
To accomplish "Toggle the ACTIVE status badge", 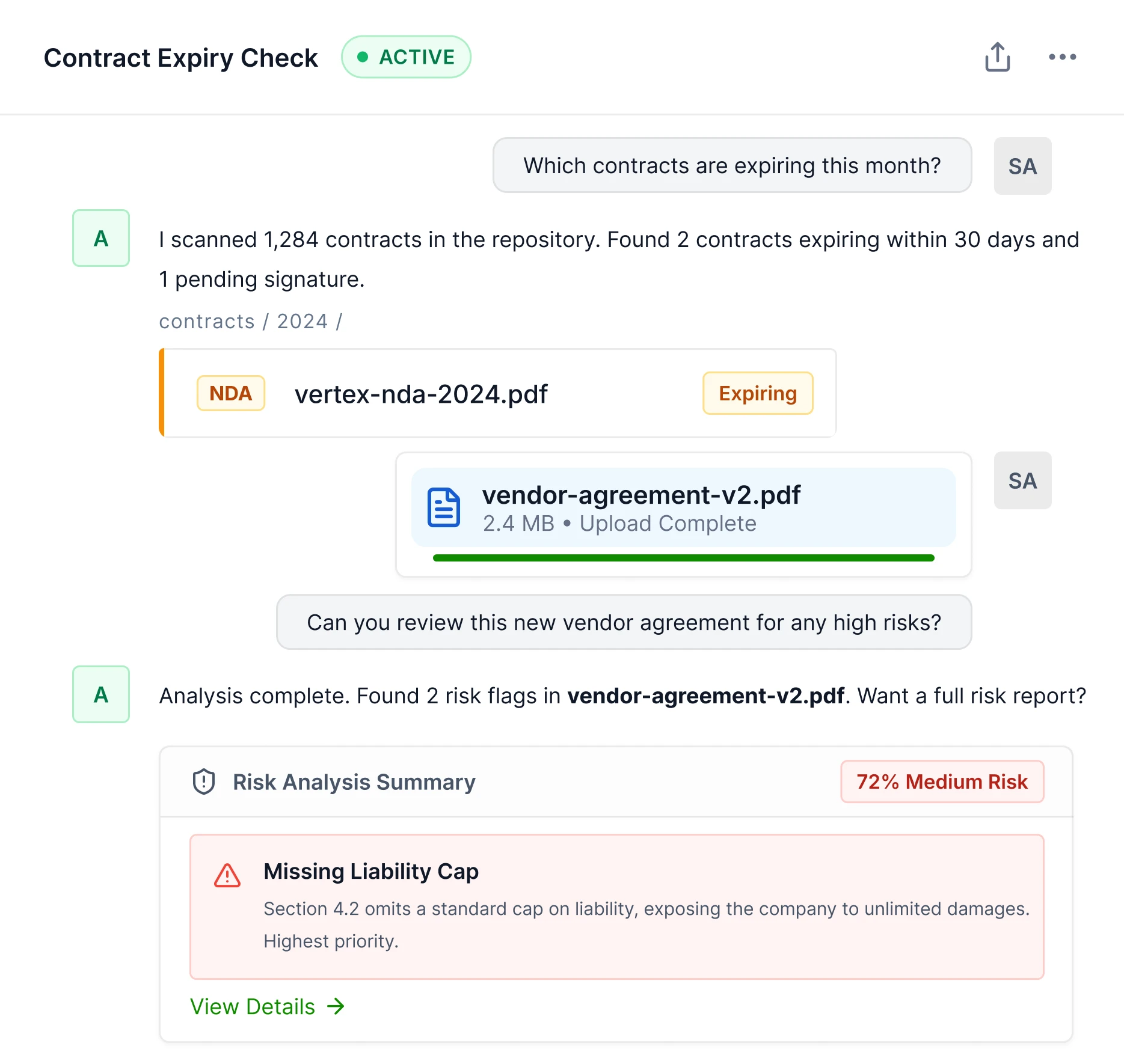I will (406, 57).
